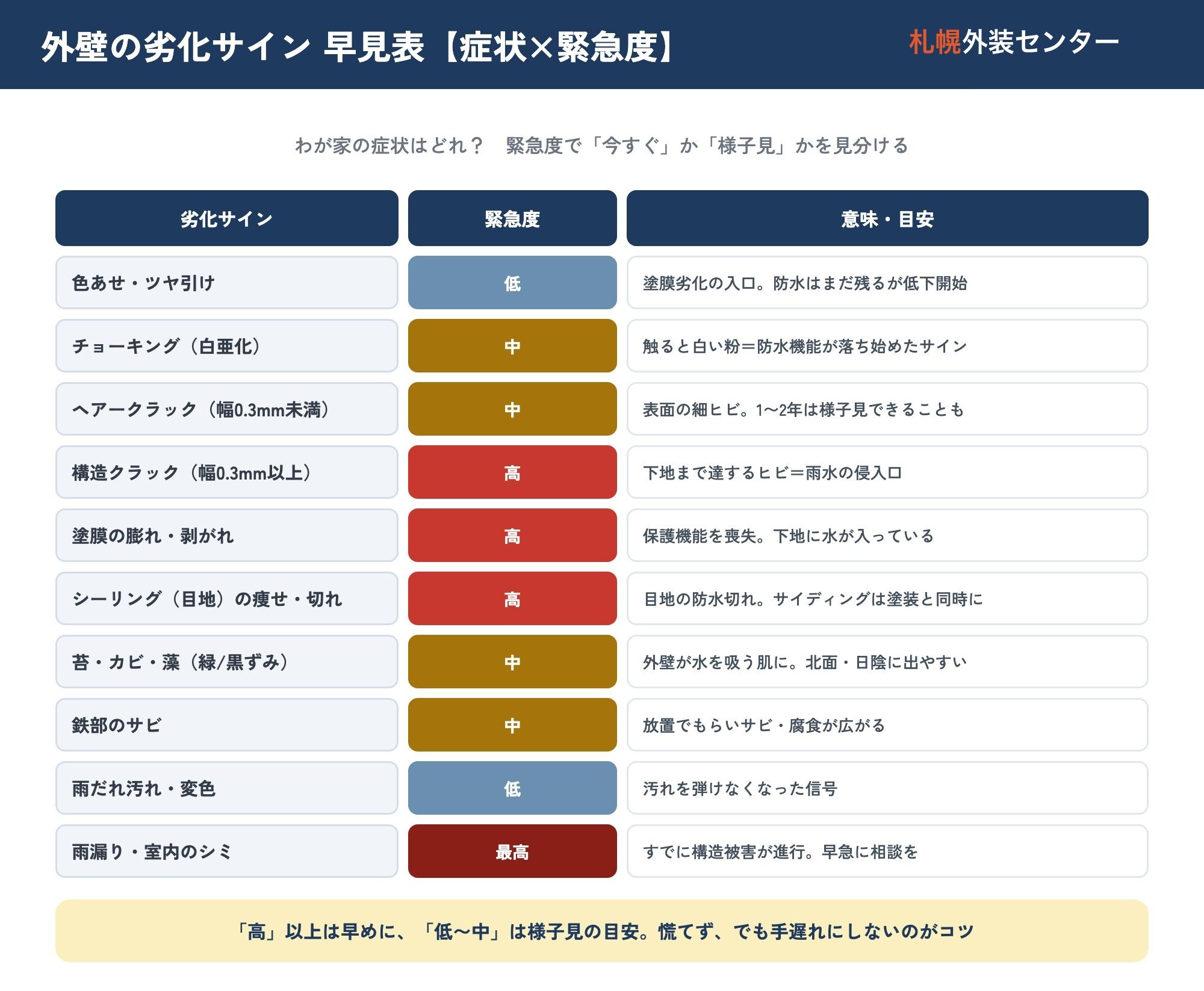Click the 中 badge for ヘアークラック
Viewport: 1204px width, 991px height.
point(512,409)
